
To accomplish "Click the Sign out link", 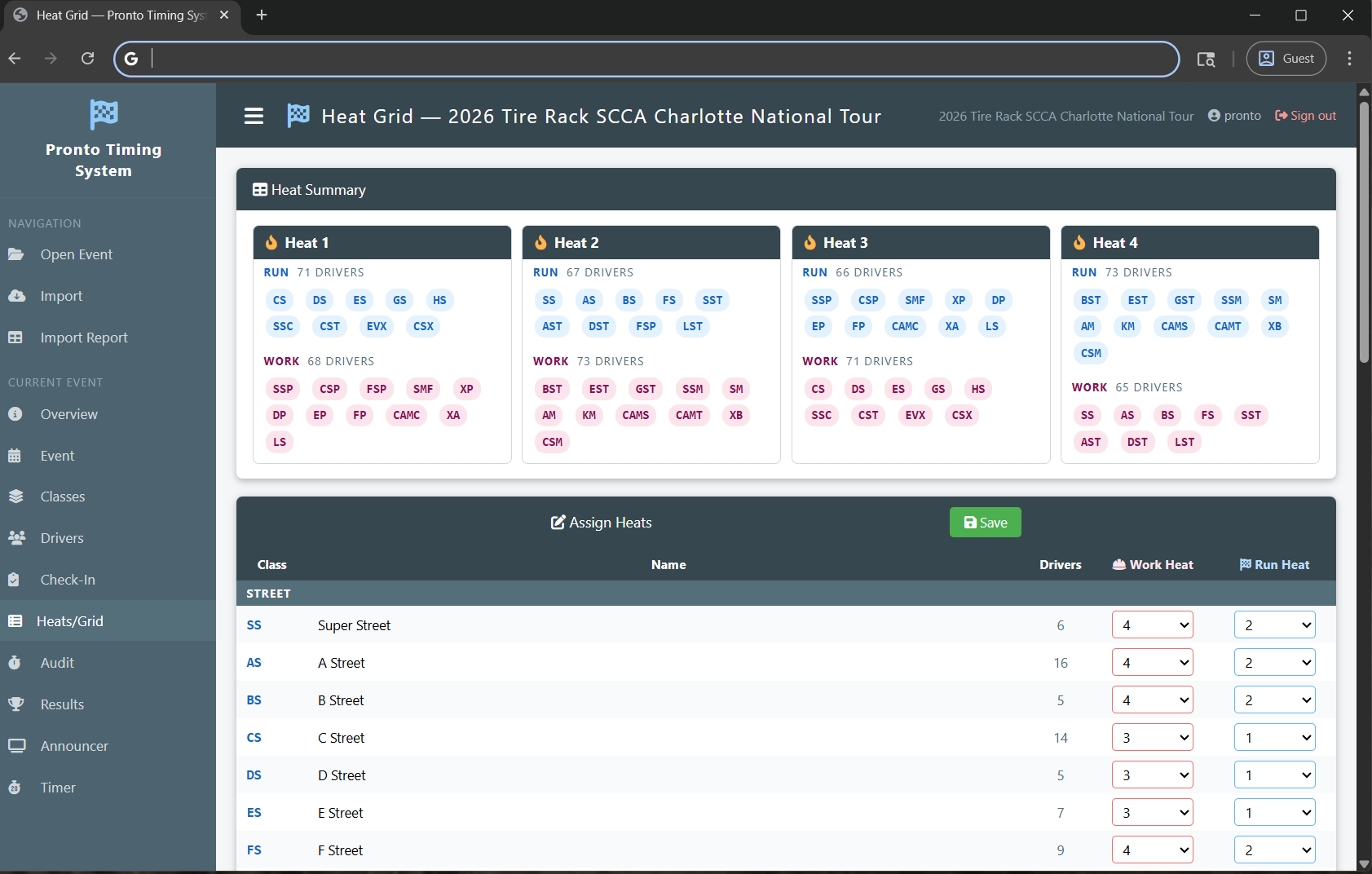I will click(x=1305, y=116).
